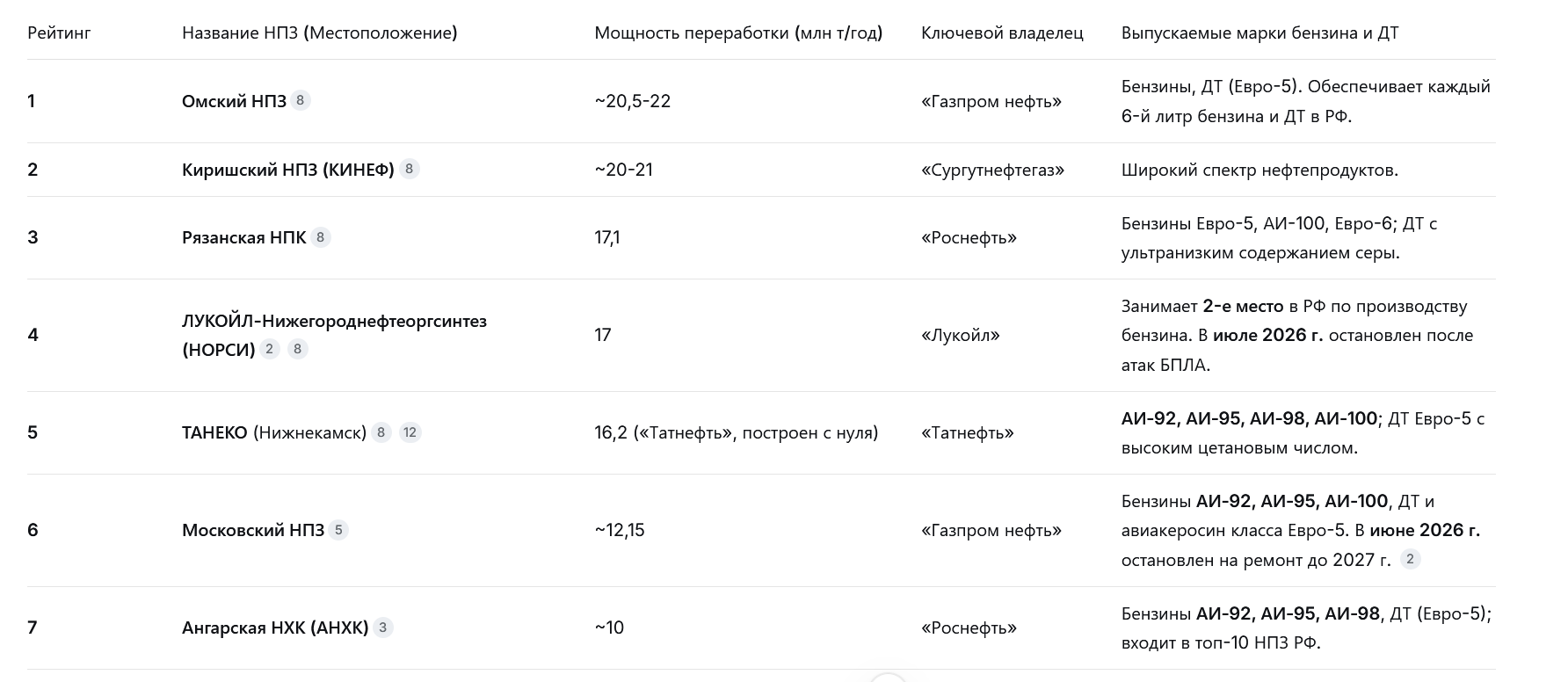The image size is (1568, 682).
Task: Open citation 8 beside Киришский НПЗ (КИНЕФ)
Action: (x=409, y=169)
